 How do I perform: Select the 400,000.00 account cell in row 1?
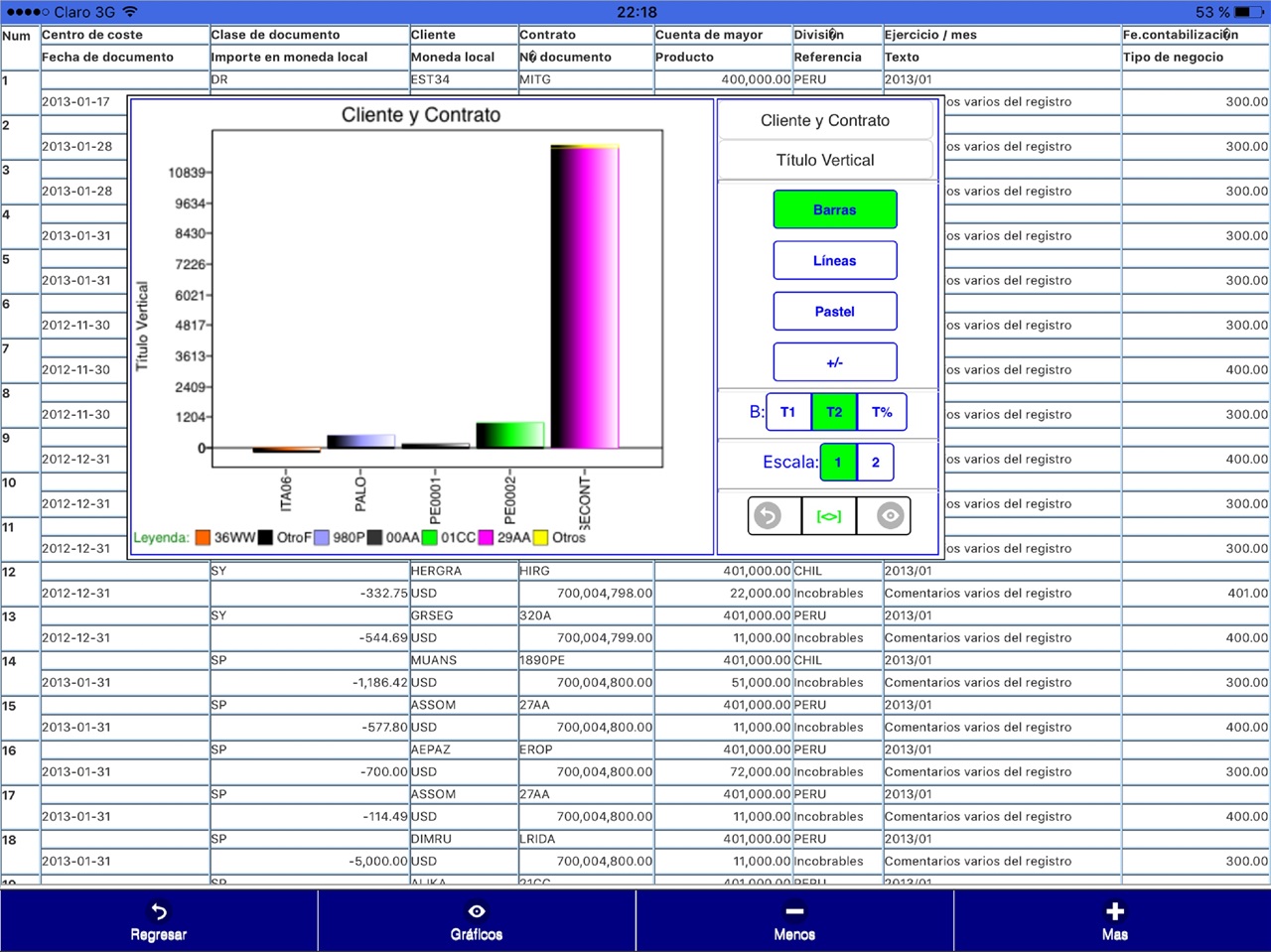[x=723, y=79]
